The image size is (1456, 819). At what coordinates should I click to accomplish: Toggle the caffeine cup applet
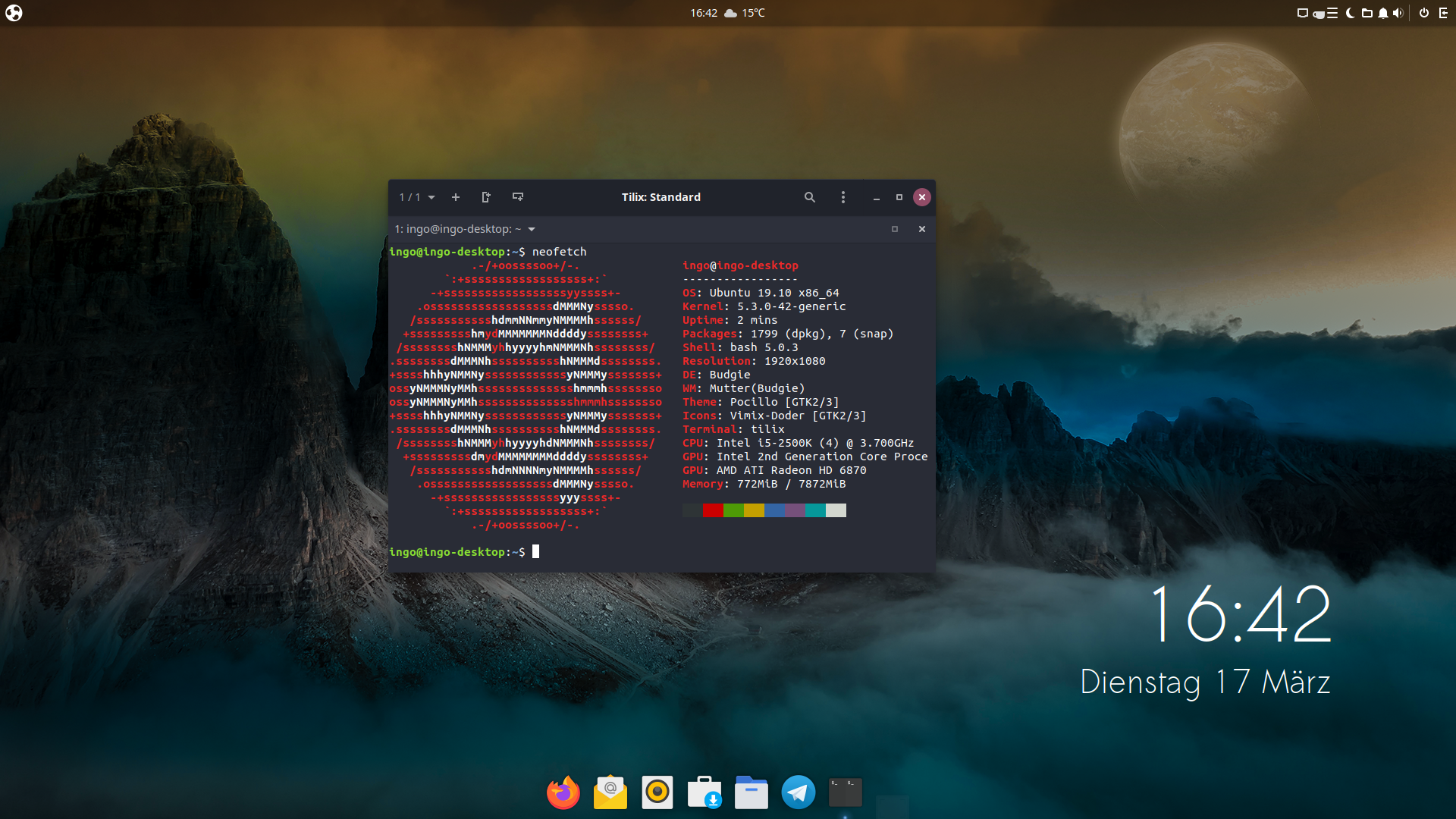(1319, 13)
